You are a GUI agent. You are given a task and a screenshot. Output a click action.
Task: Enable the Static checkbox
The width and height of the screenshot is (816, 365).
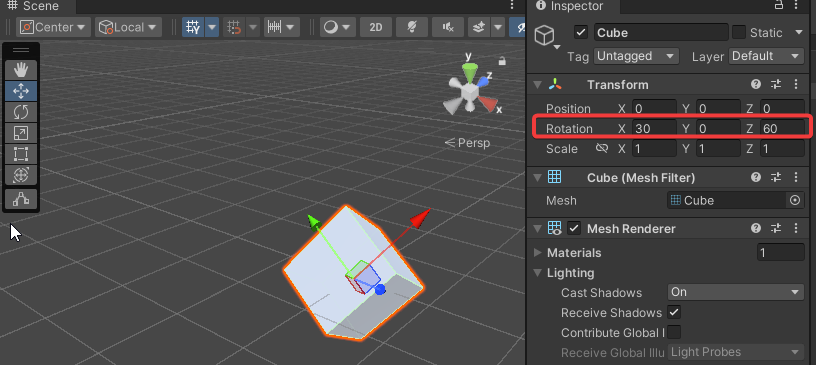739,32
